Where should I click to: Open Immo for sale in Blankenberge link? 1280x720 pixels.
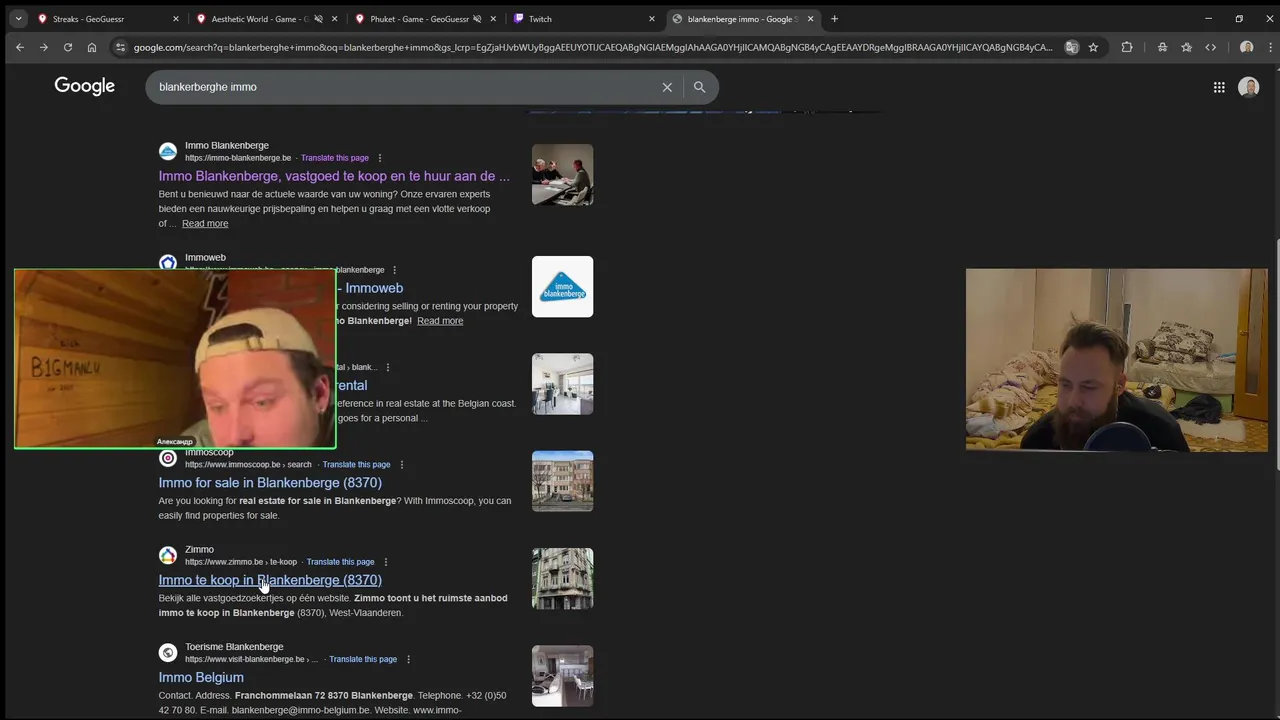click(x=270, y=483)
